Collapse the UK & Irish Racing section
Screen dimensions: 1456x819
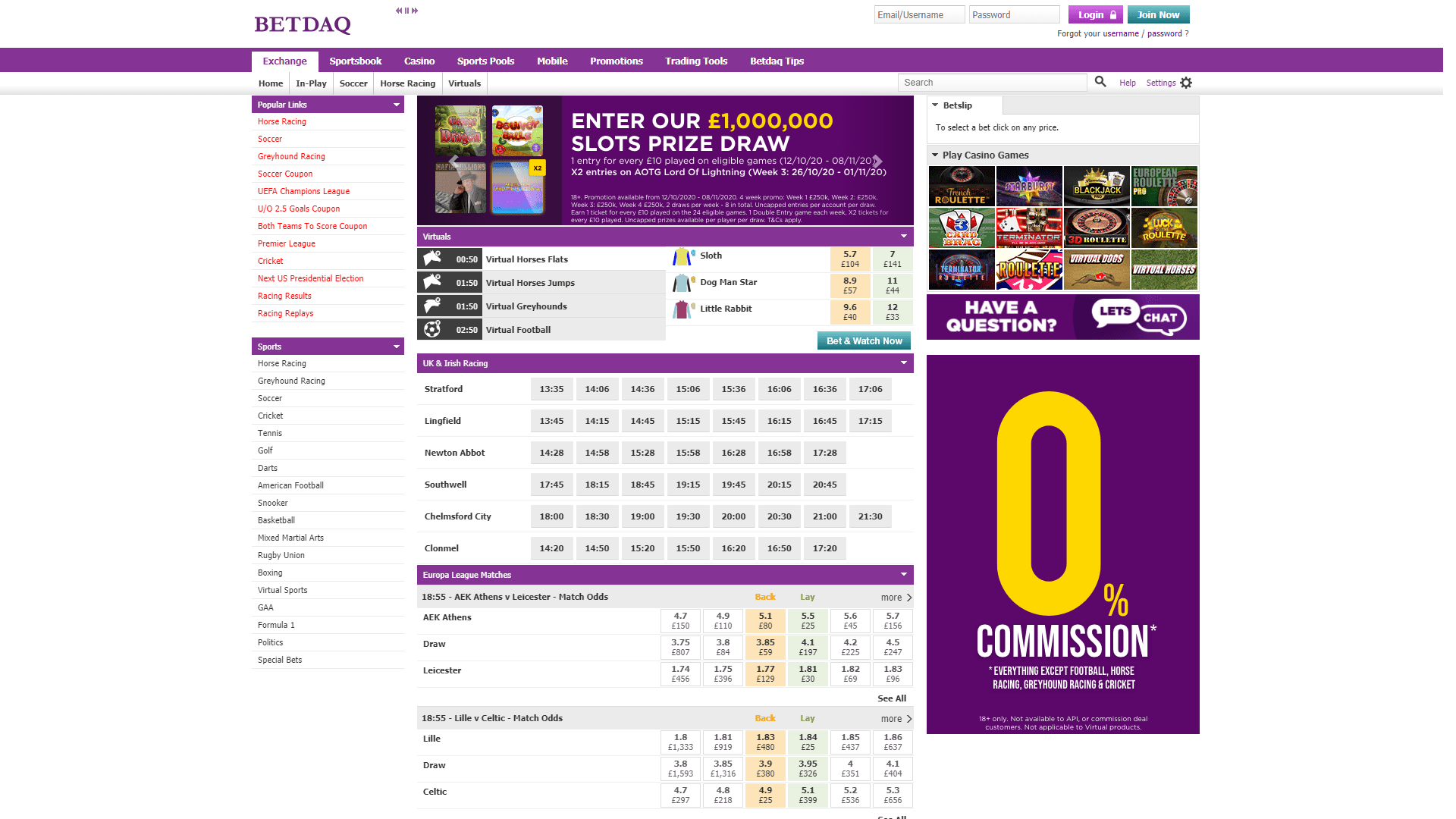coord(903,363)
